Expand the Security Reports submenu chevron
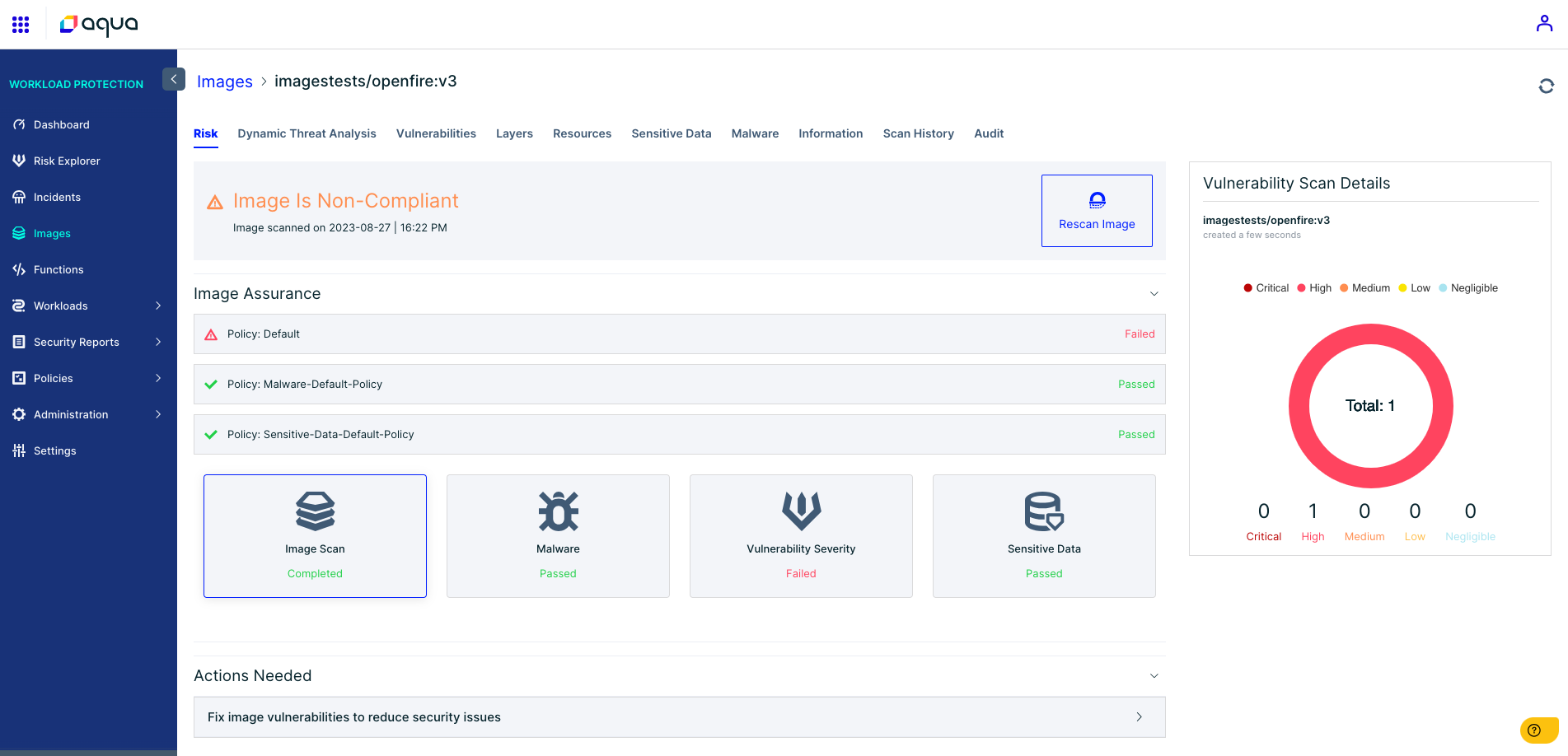 tap(158, 342)
